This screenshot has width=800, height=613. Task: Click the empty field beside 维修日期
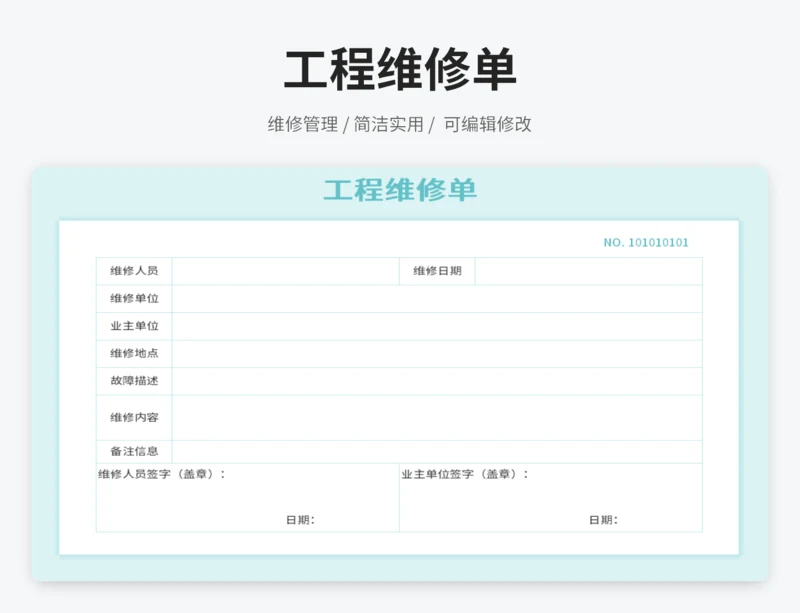tap(589, 271)
